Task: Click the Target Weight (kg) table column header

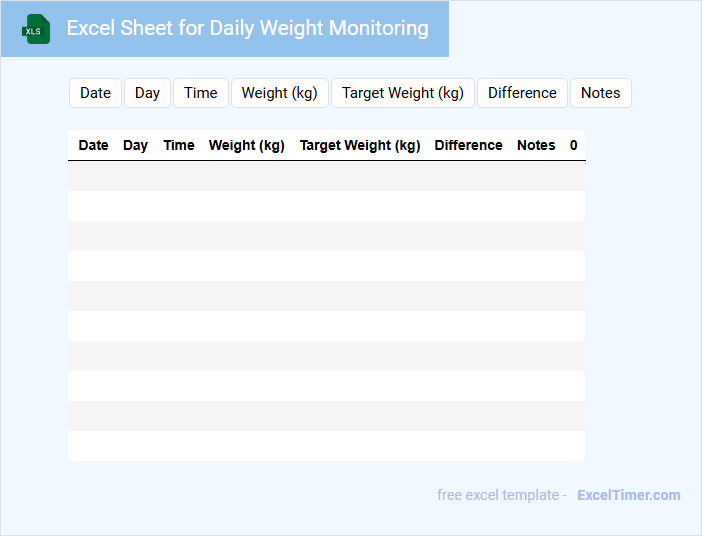Action: (360, 145)
